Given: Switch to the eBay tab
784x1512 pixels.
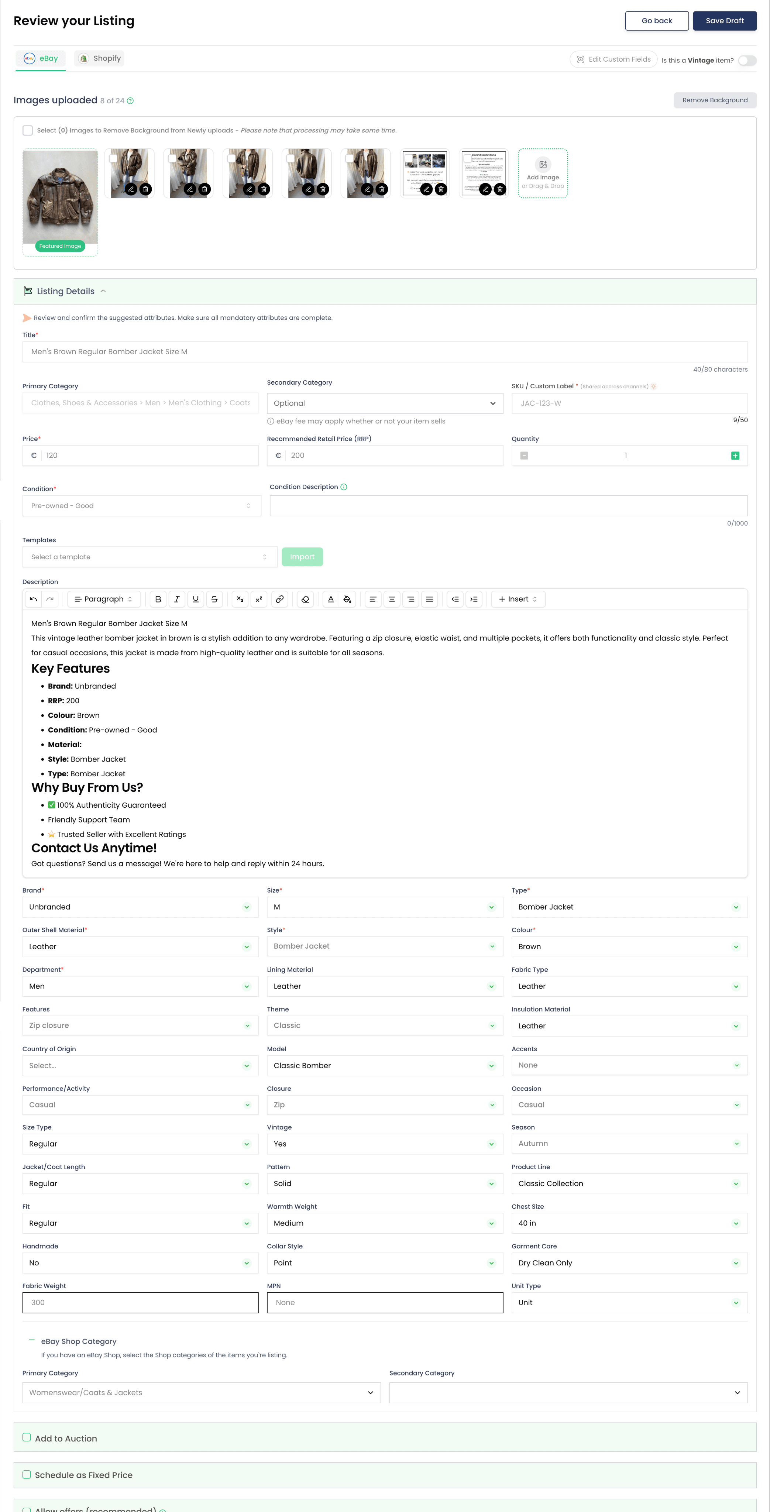Looking at the screenshot, I should [x=41, y=59].
